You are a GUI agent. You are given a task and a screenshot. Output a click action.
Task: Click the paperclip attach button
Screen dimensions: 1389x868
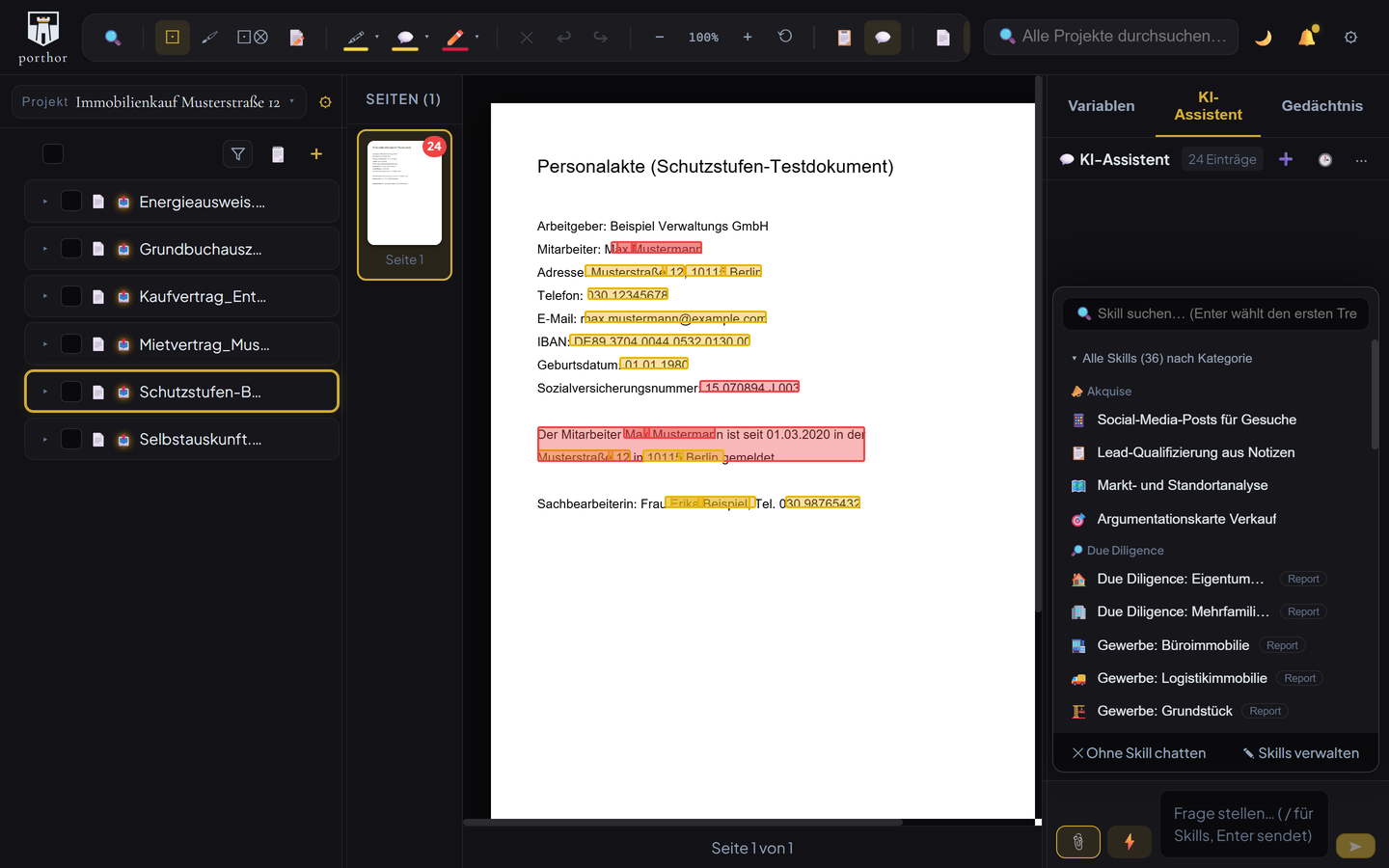(1078, 842)
